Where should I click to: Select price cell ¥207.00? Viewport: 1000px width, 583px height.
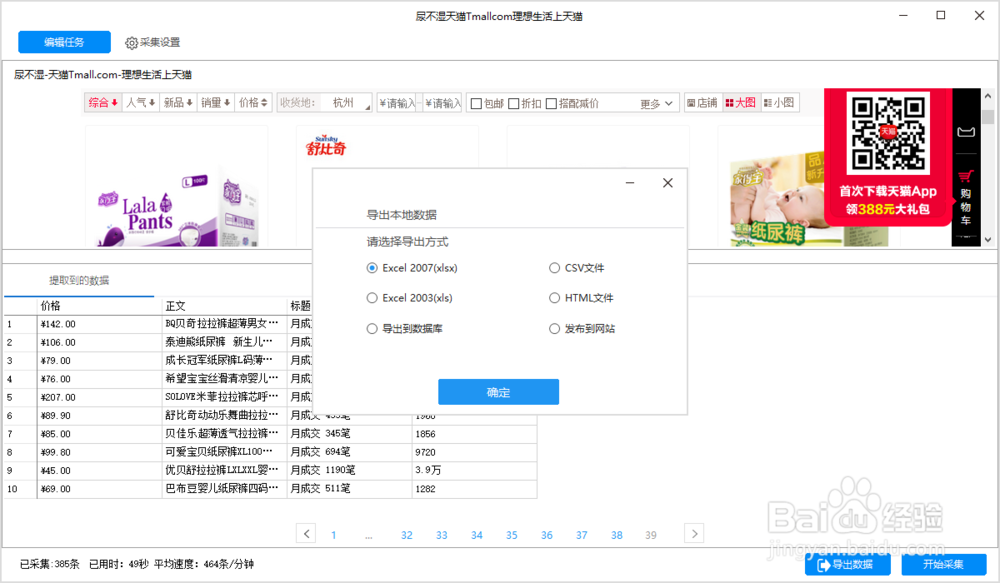click(x=99, y=397)
